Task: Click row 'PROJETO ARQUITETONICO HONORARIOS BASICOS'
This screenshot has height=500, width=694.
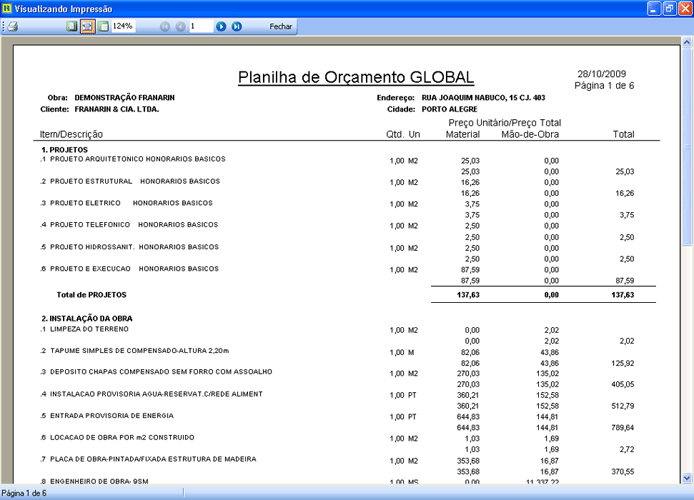Action: [x=138, y=159]
